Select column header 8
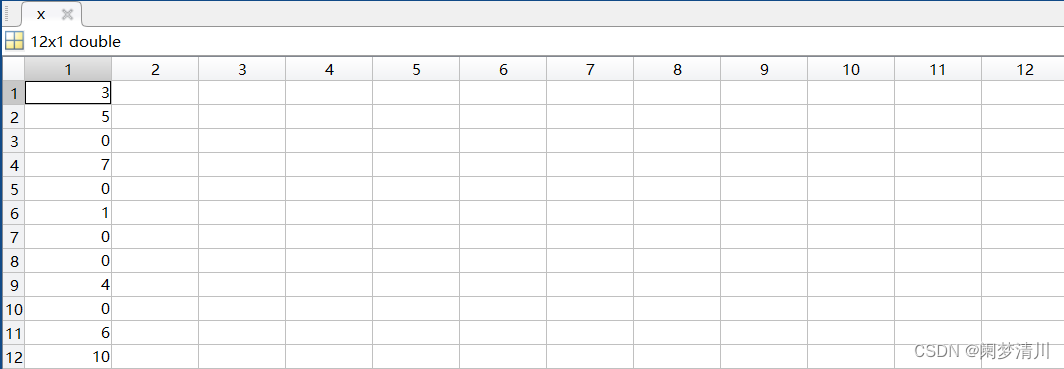The width and height of the screenshot is (1064, 369). coord(677,69)
